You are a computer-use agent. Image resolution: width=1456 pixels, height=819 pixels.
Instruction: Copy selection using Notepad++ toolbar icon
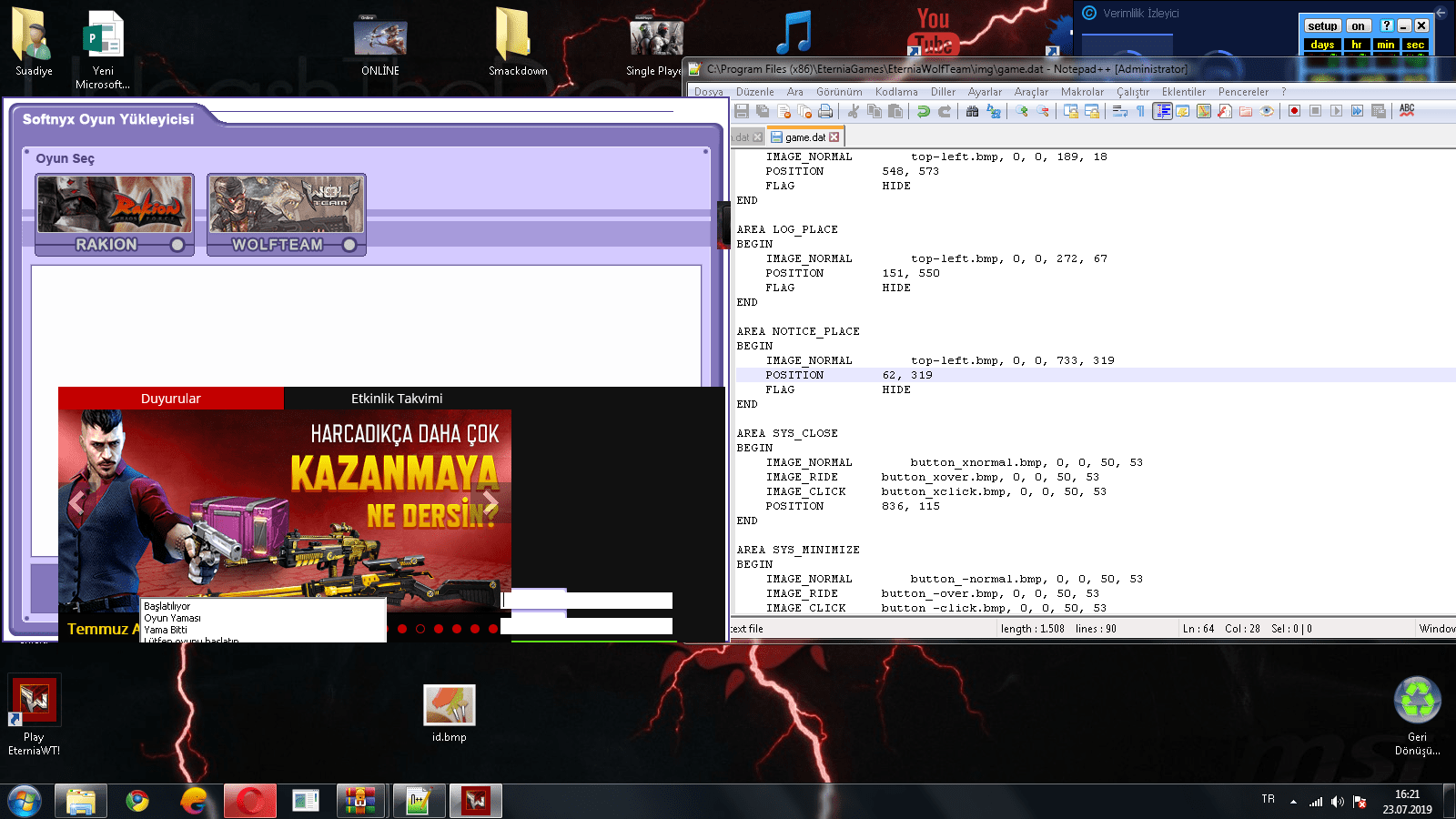point(875,111)
